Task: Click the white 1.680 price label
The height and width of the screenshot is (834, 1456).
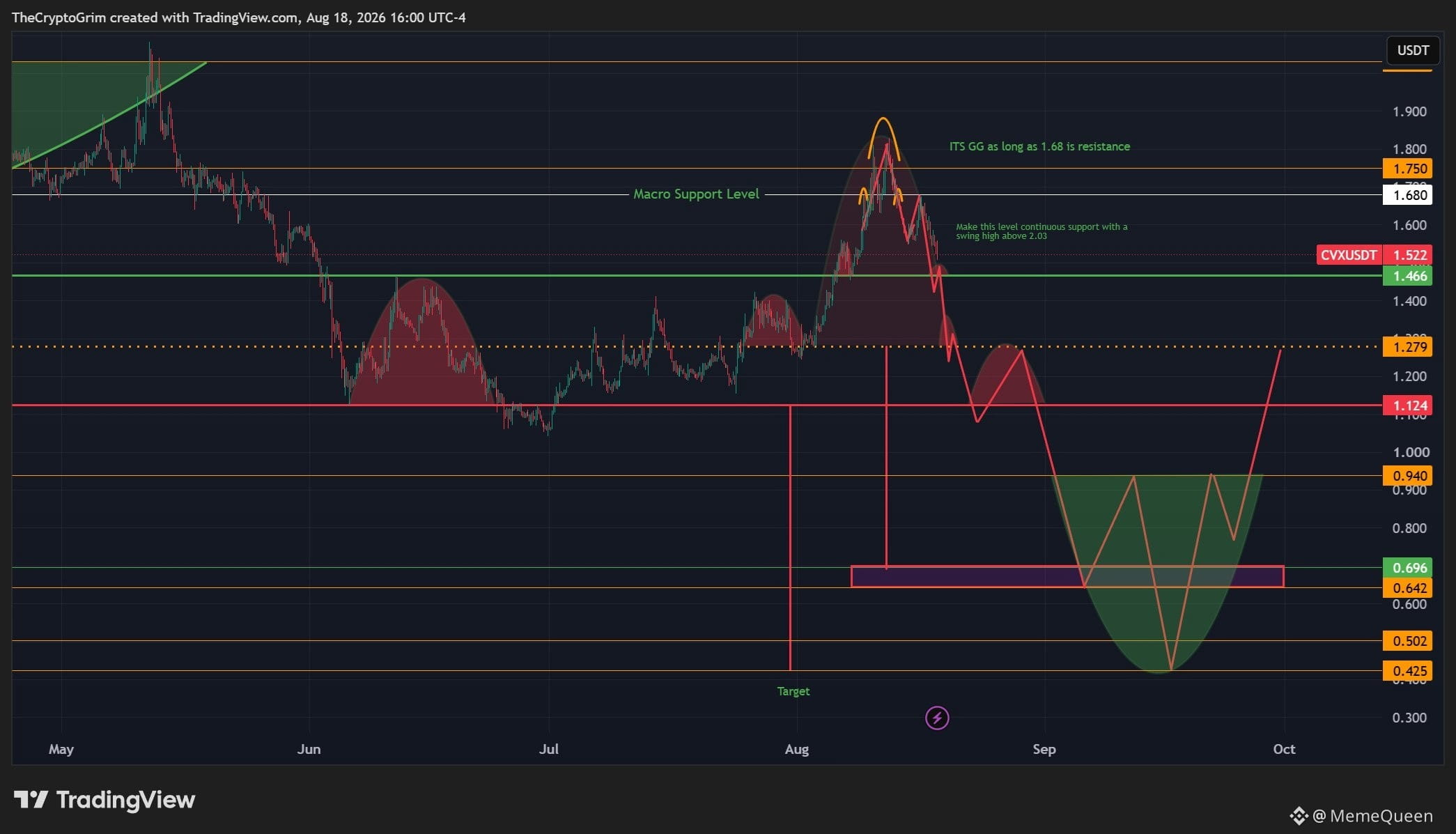Action: (1408, 195)
